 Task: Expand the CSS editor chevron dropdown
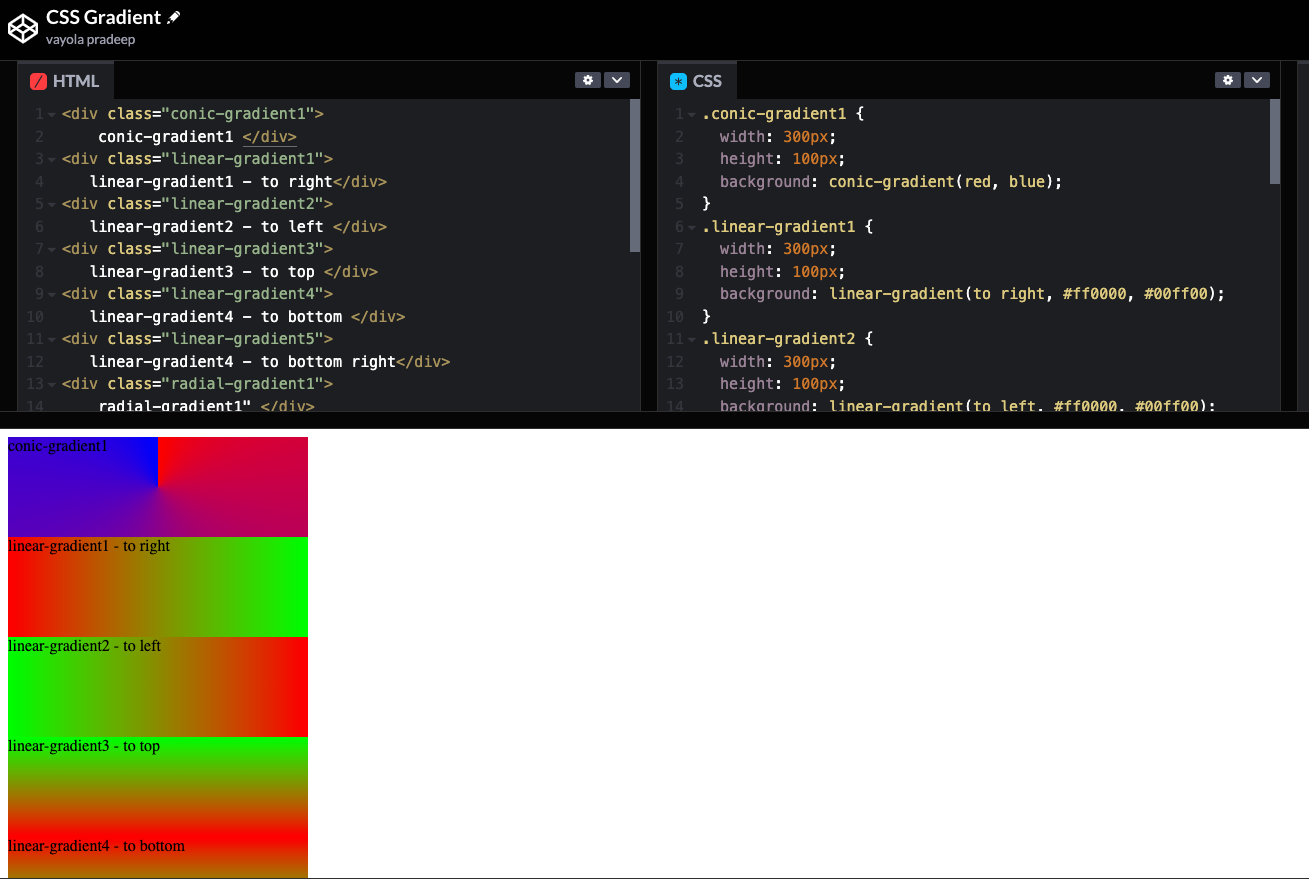(1256, 80)
